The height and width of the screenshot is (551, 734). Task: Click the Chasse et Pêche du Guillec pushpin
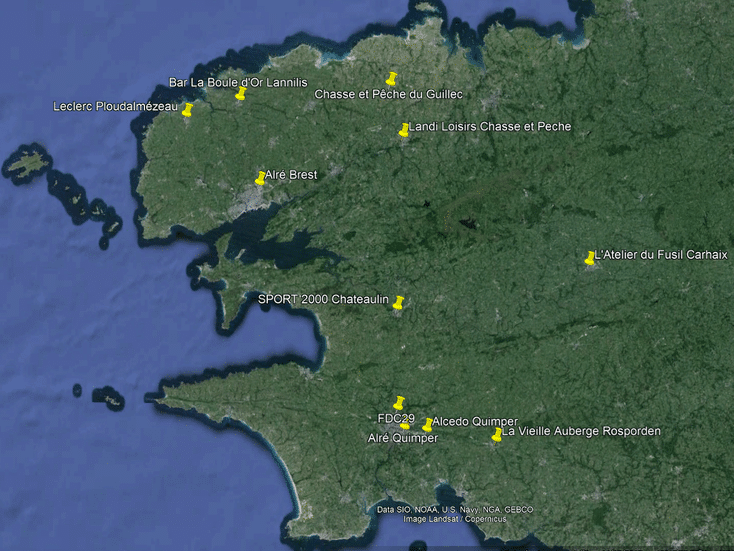pyautogui.click(x=392, y=78)
